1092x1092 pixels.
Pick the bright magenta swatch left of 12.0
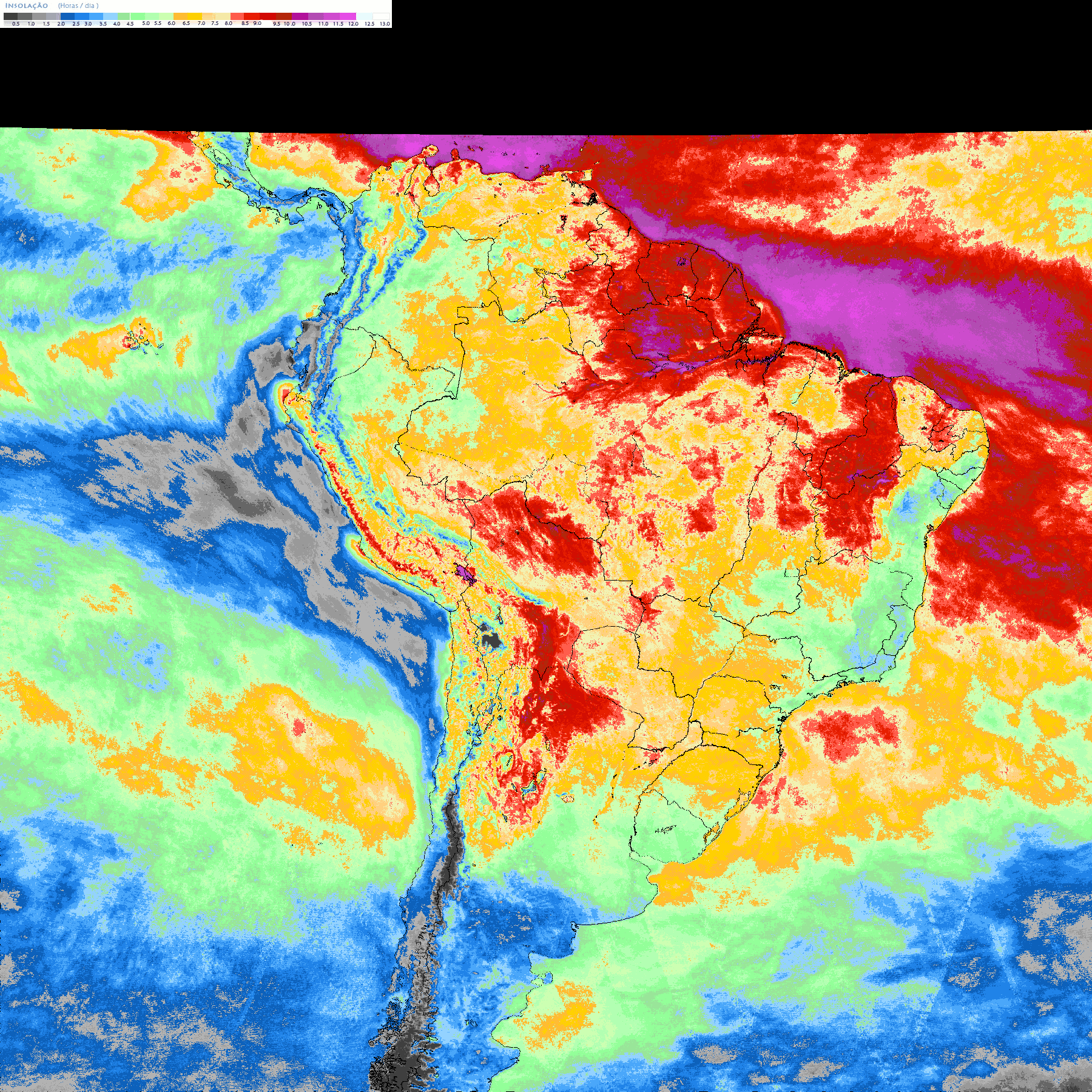(x=348, y=16)
